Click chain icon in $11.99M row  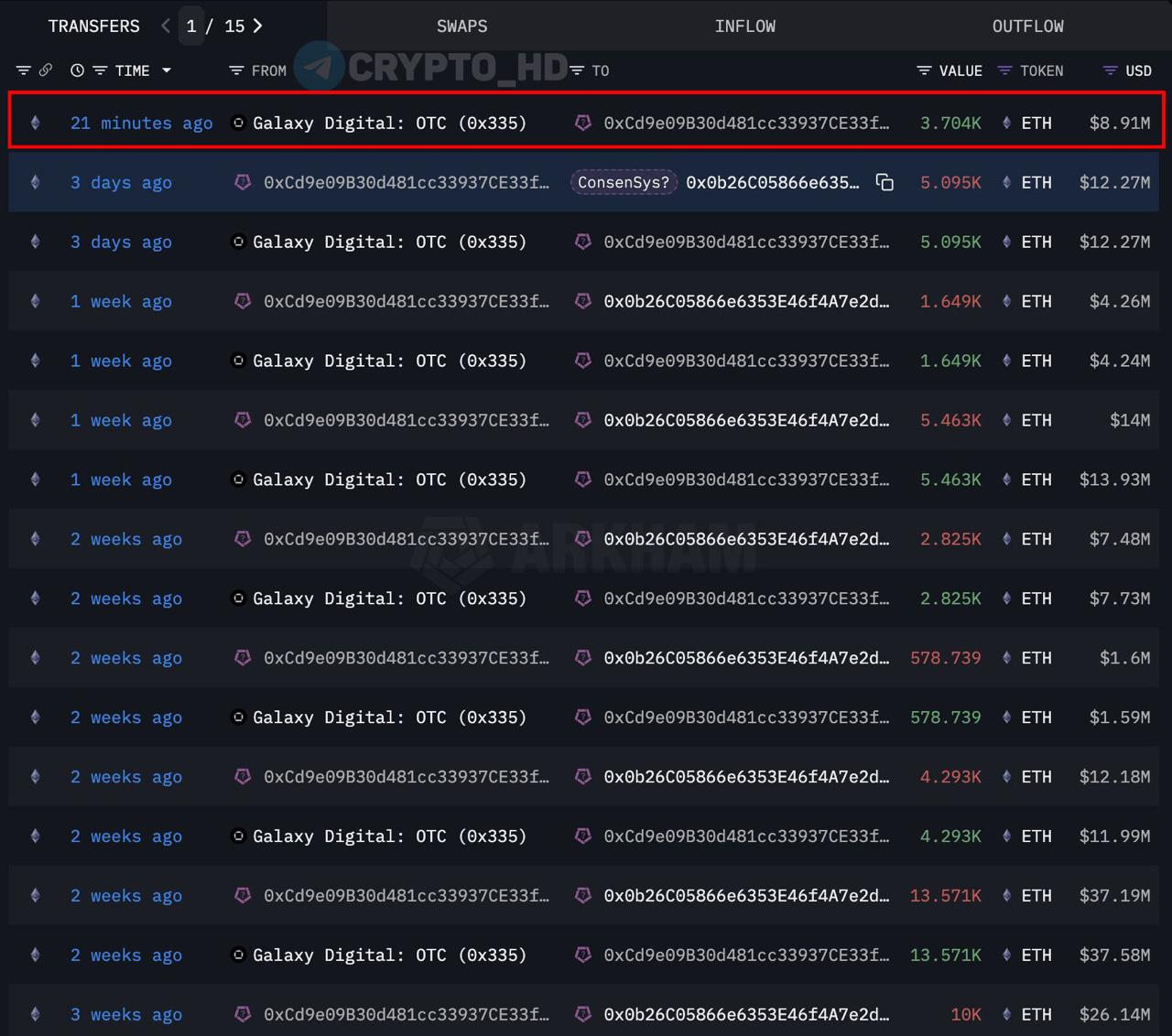coord(36,836)
